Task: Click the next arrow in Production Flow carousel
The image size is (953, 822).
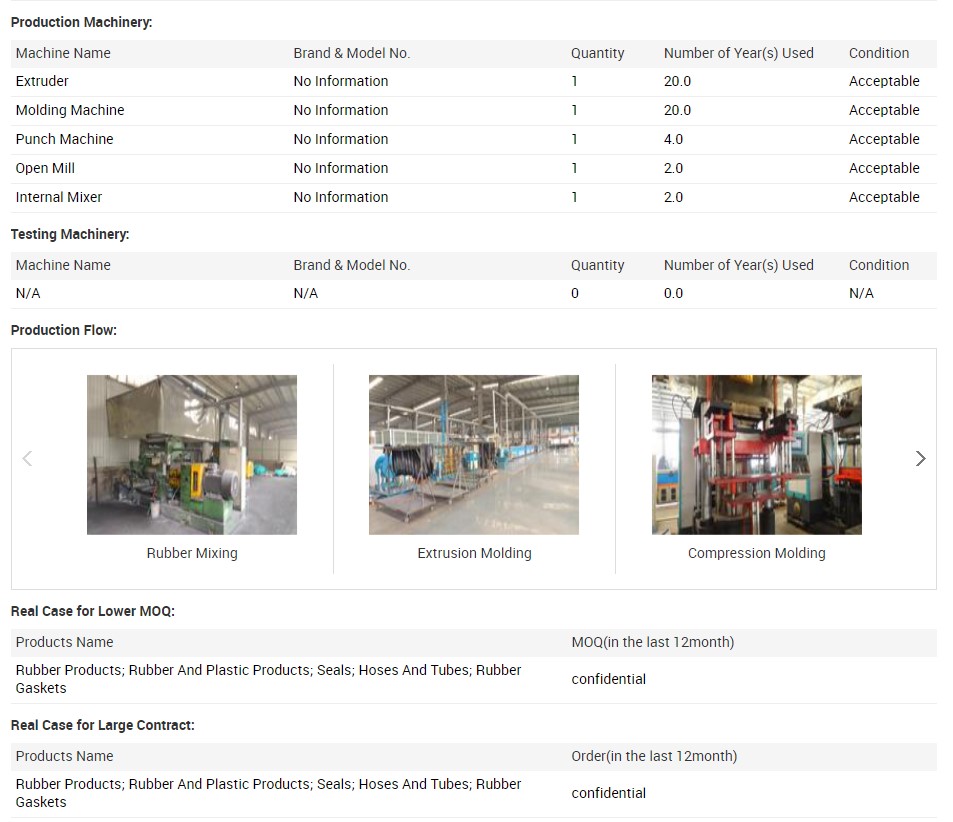Action: coord(920,459)
